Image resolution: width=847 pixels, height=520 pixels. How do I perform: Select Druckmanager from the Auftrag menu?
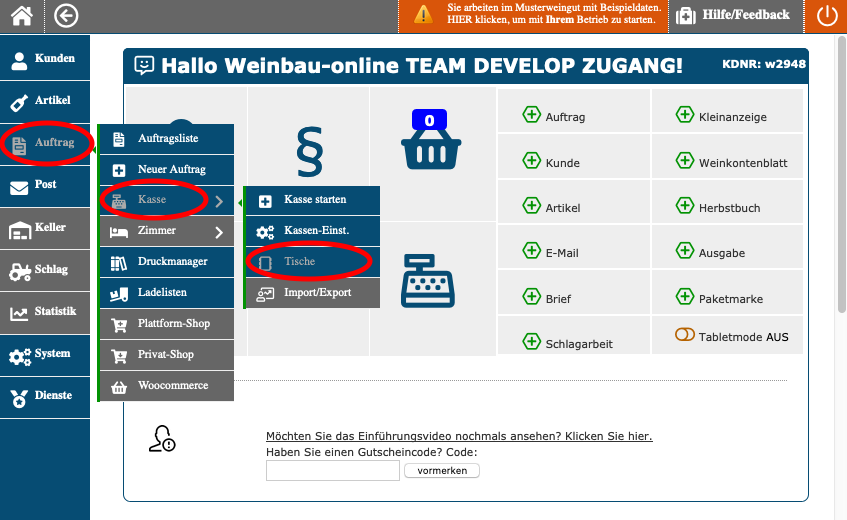click(x=172, y=262)
